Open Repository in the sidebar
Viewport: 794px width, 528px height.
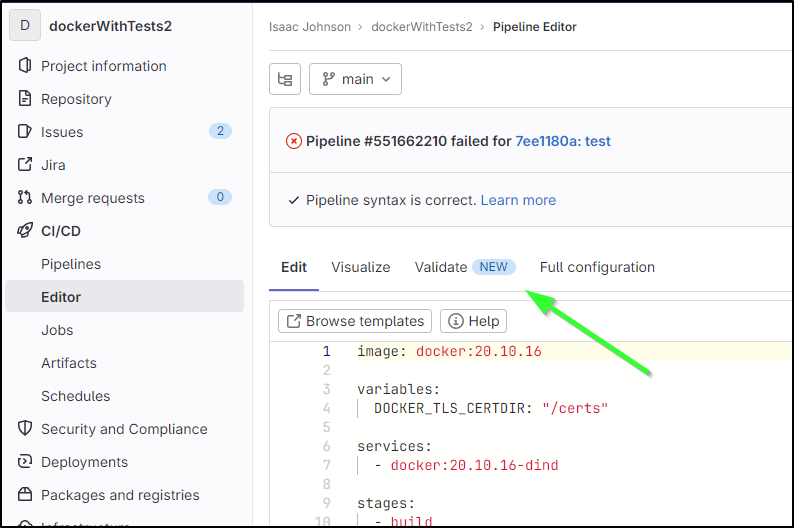[76, 99]
